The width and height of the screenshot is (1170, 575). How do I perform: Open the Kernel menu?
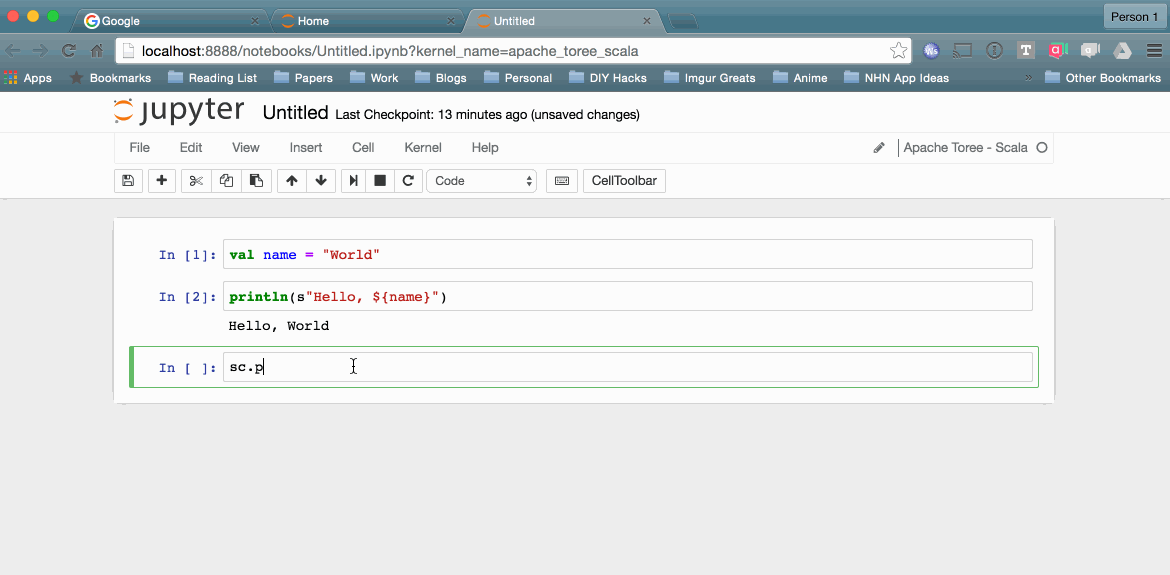click(422, 147)
